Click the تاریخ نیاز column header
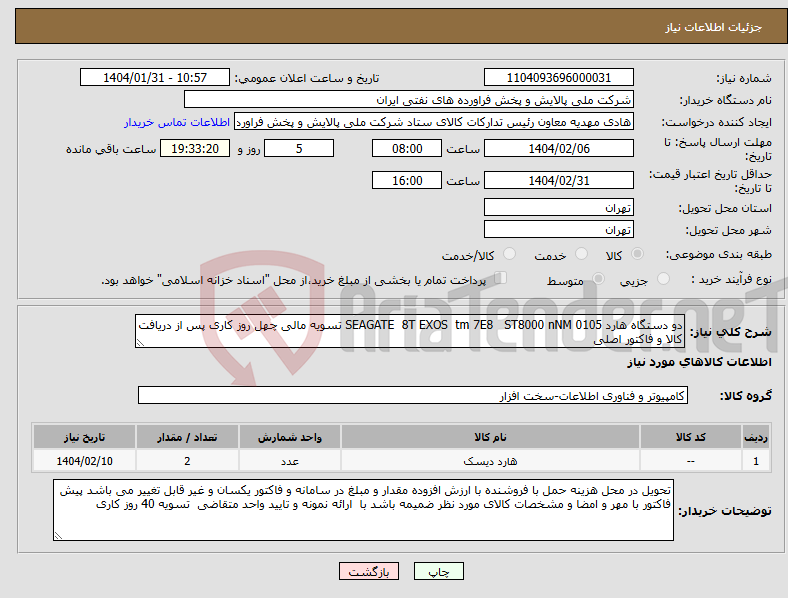Image resolution: width=788 pixels, height=598 pixels. pyautogui.click(x=84, y=437)
